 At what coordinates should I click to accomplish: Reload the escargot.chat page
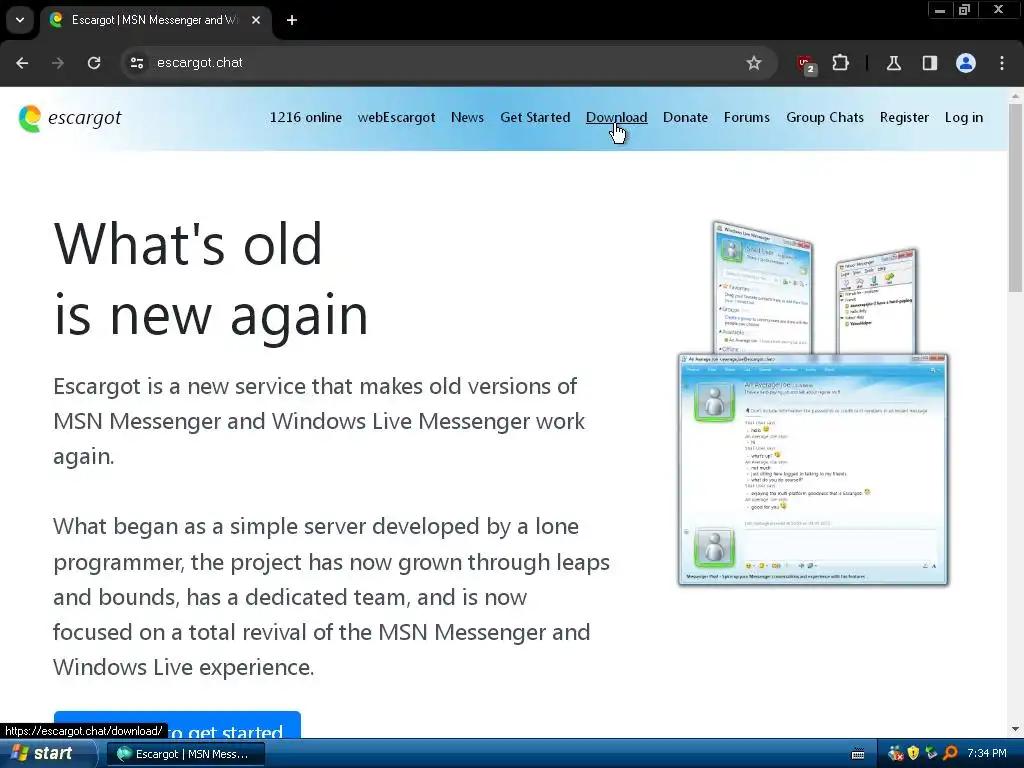pyautogui.click(x=94, y=63)
